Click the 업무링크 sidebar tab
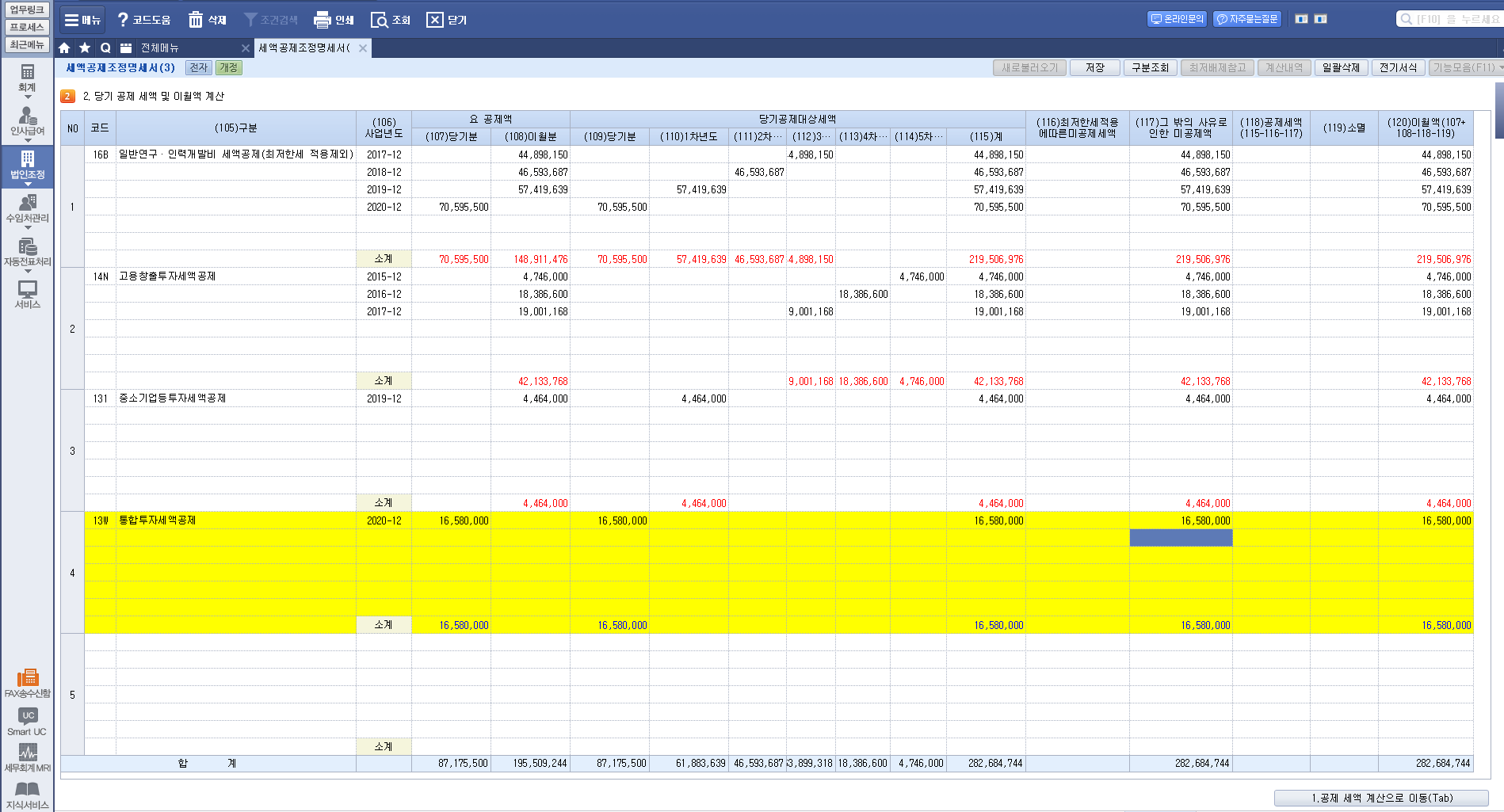 pyautogui.click(x=27, y=10)
